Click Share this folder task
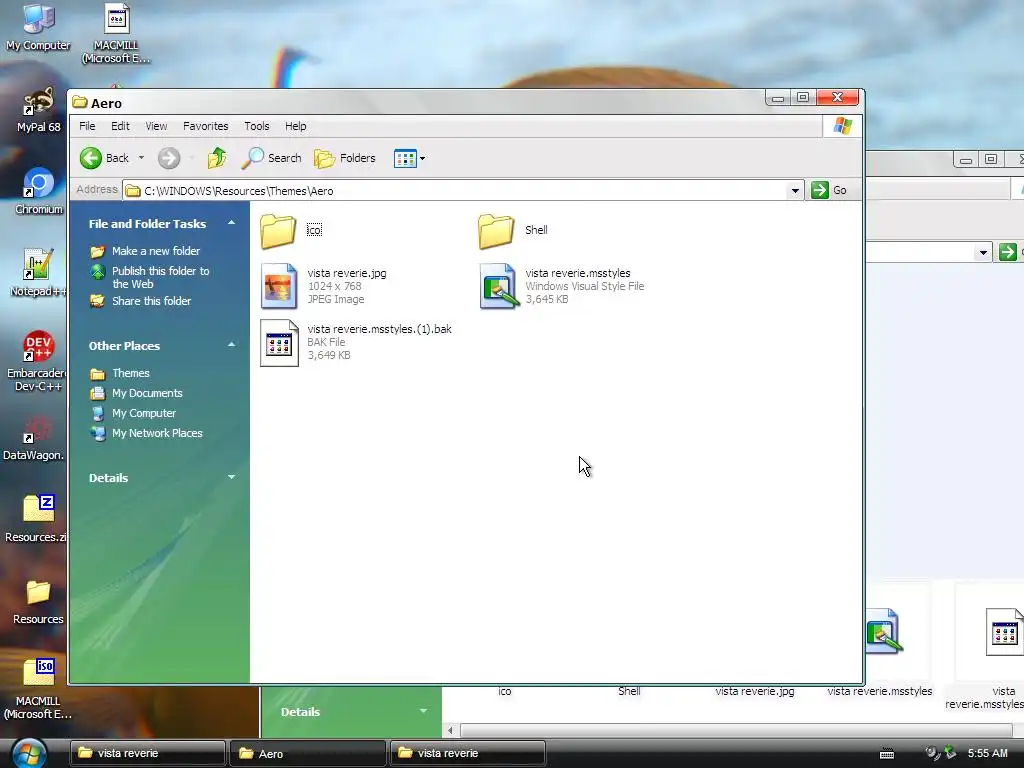The height and width of the screenshot is (768, 1024). 151,301
